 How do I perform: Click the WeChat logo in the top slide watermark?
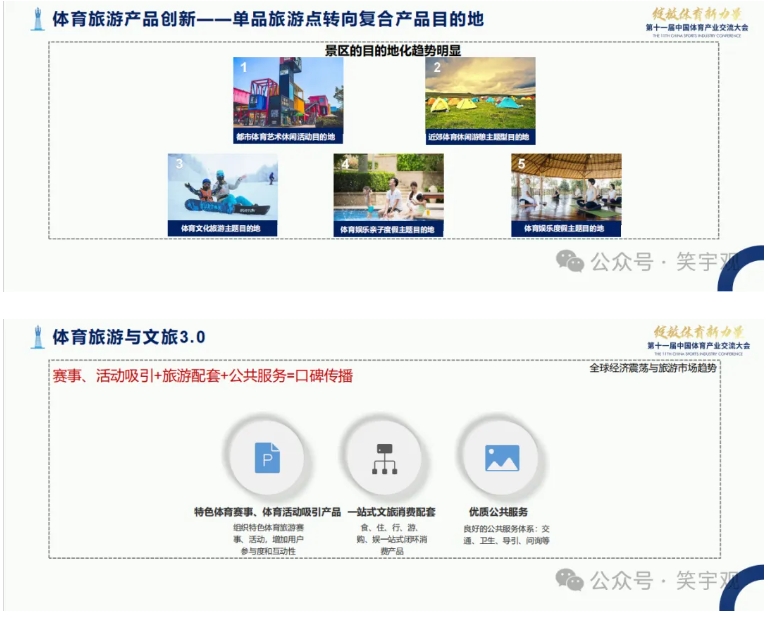(570, 261)
